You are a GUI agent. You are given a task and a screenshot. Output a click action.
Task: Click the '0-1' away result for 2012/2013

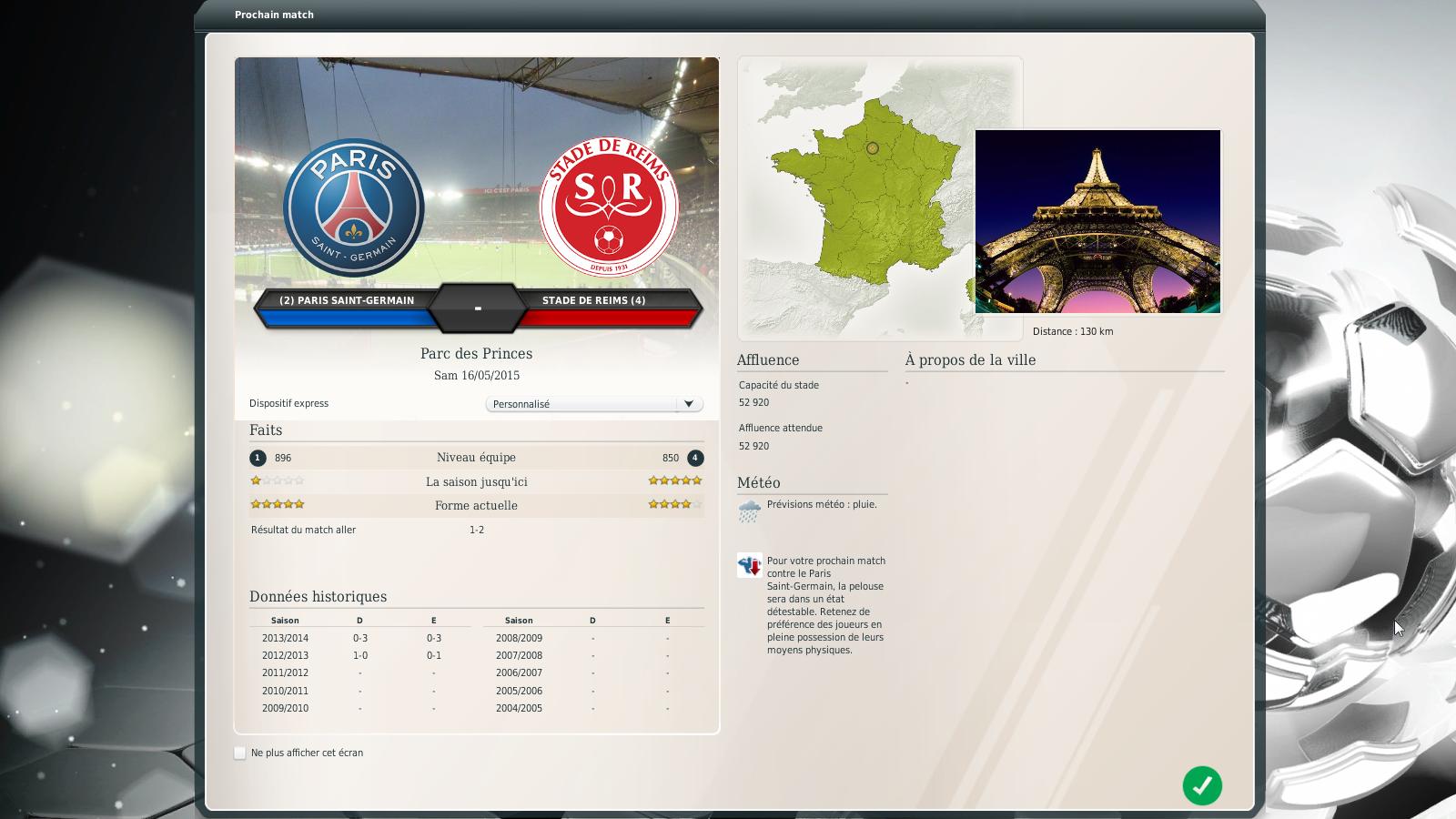[x=434, y=655]
